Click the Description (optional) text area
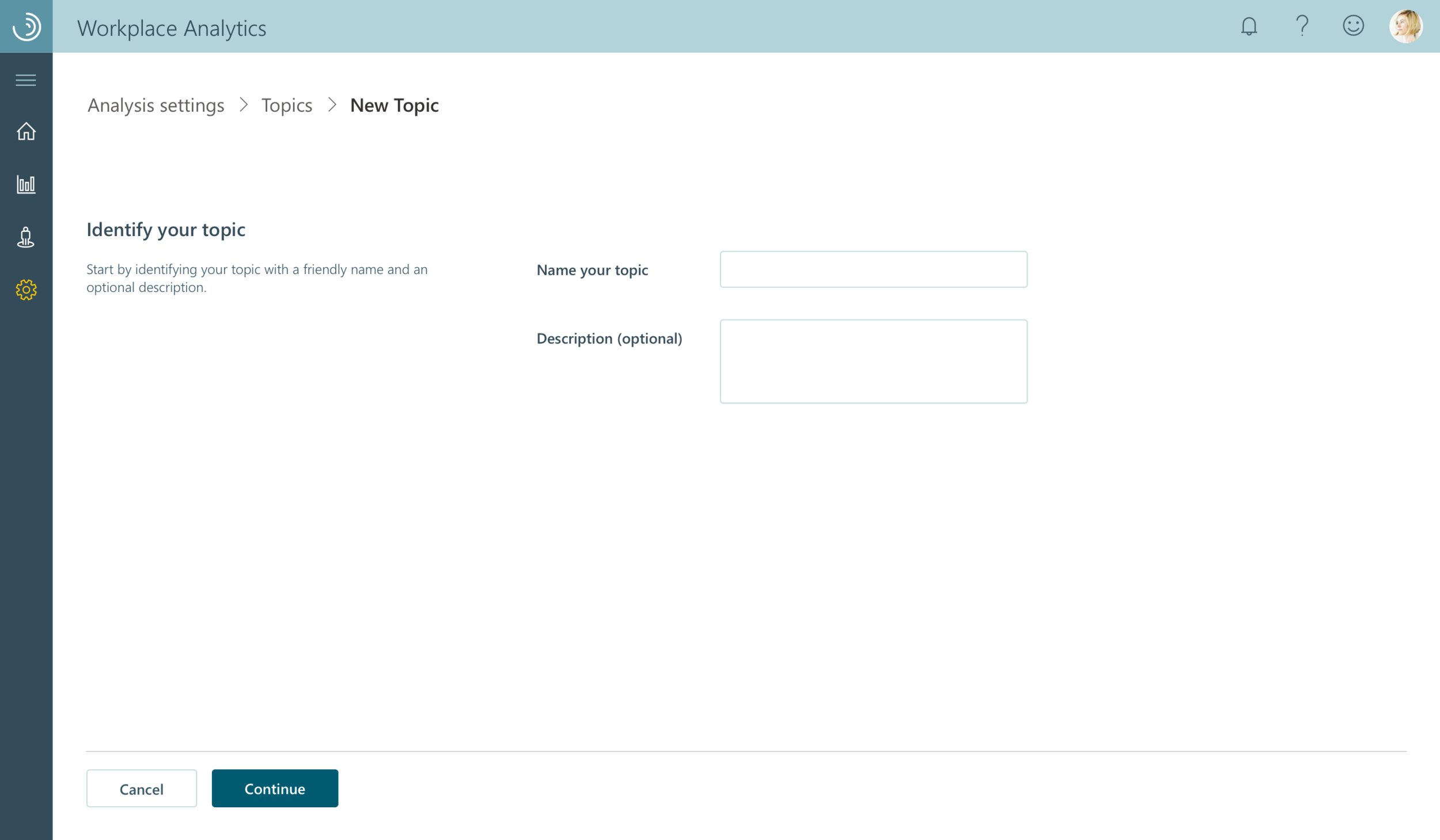This screenshot has height=840, width=1440. click(871, 362)
